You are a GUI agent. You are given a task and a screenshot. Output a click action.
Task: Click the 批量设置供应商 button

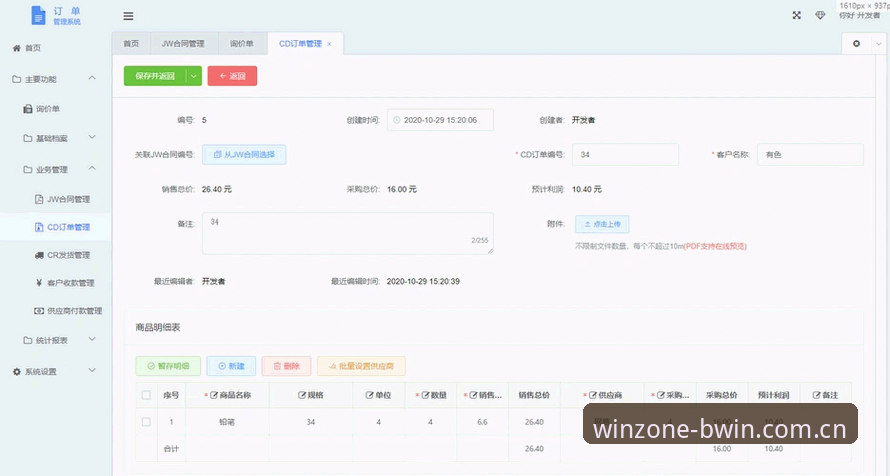coord(362,366)
